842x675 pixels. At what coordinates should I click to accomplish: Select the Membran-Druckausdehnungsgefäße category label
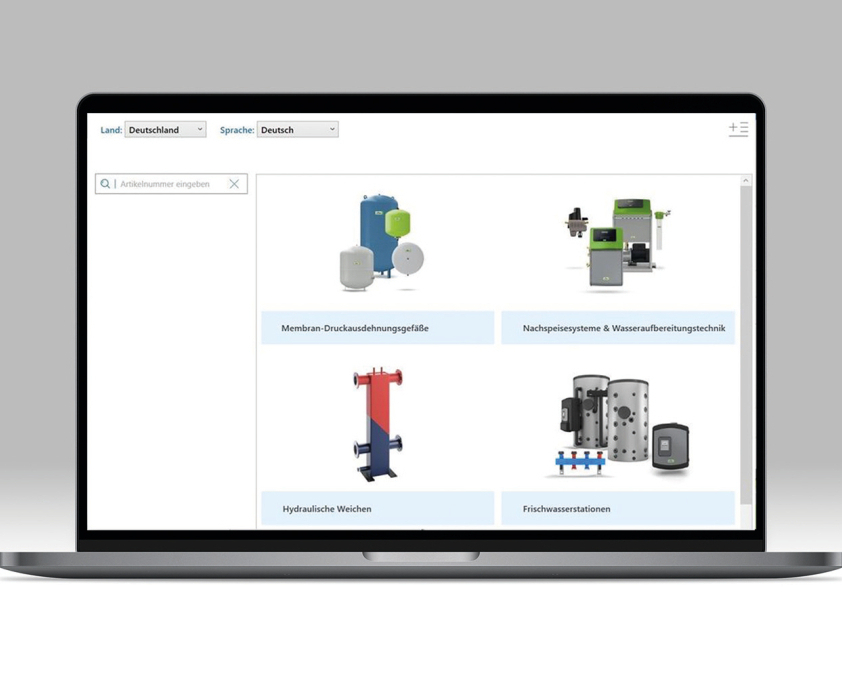pyautogui.click(x=378, y=328)
